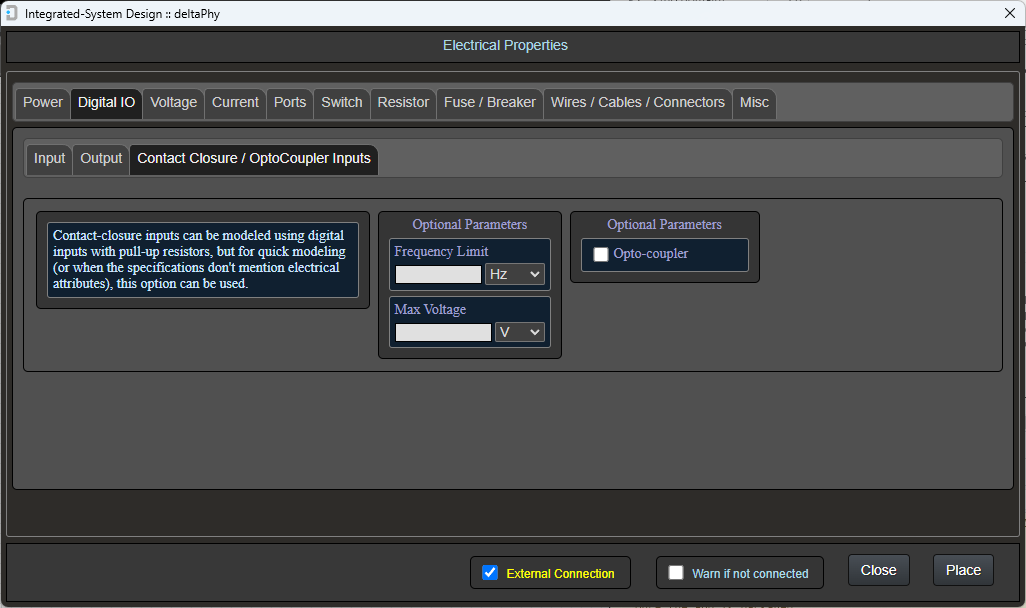
Task: Switch to the Resistor tab
Action: (403, 103)
